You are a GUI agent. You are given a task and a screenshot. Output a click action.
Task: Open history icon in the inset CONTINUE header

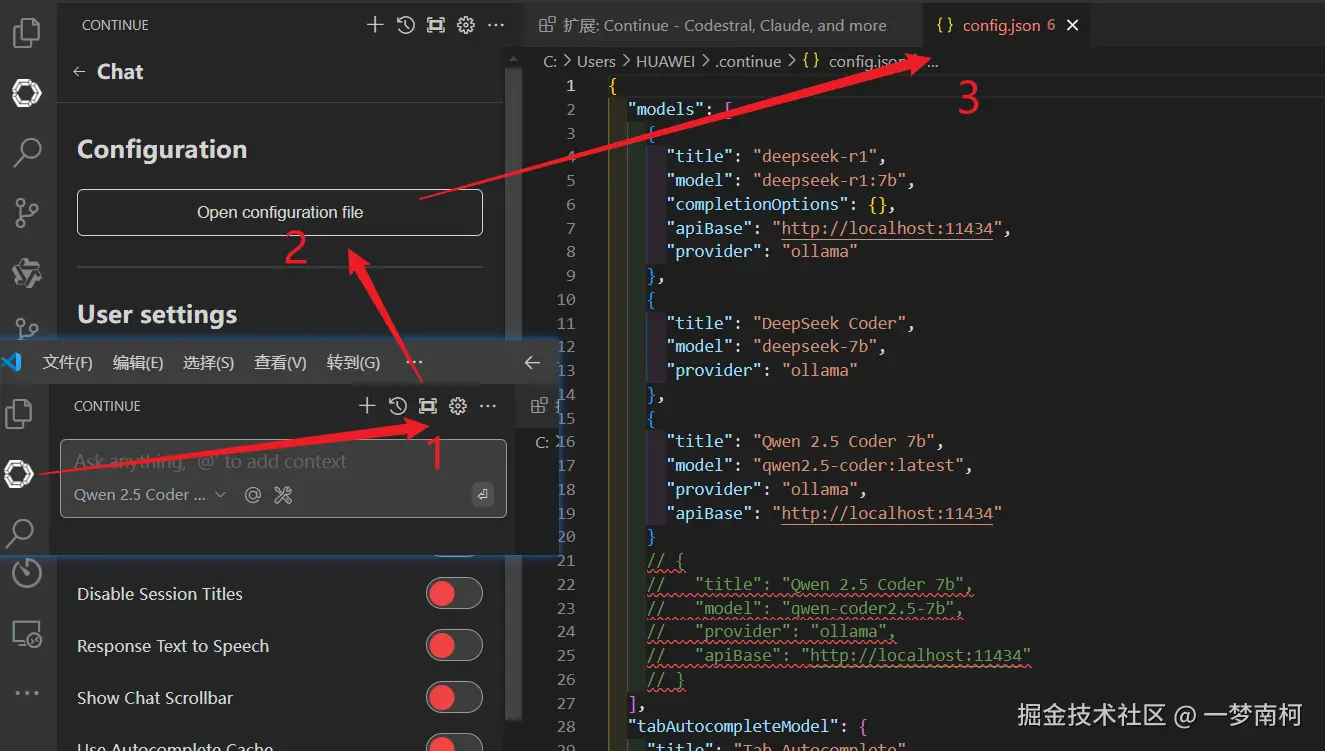point(398,405)
